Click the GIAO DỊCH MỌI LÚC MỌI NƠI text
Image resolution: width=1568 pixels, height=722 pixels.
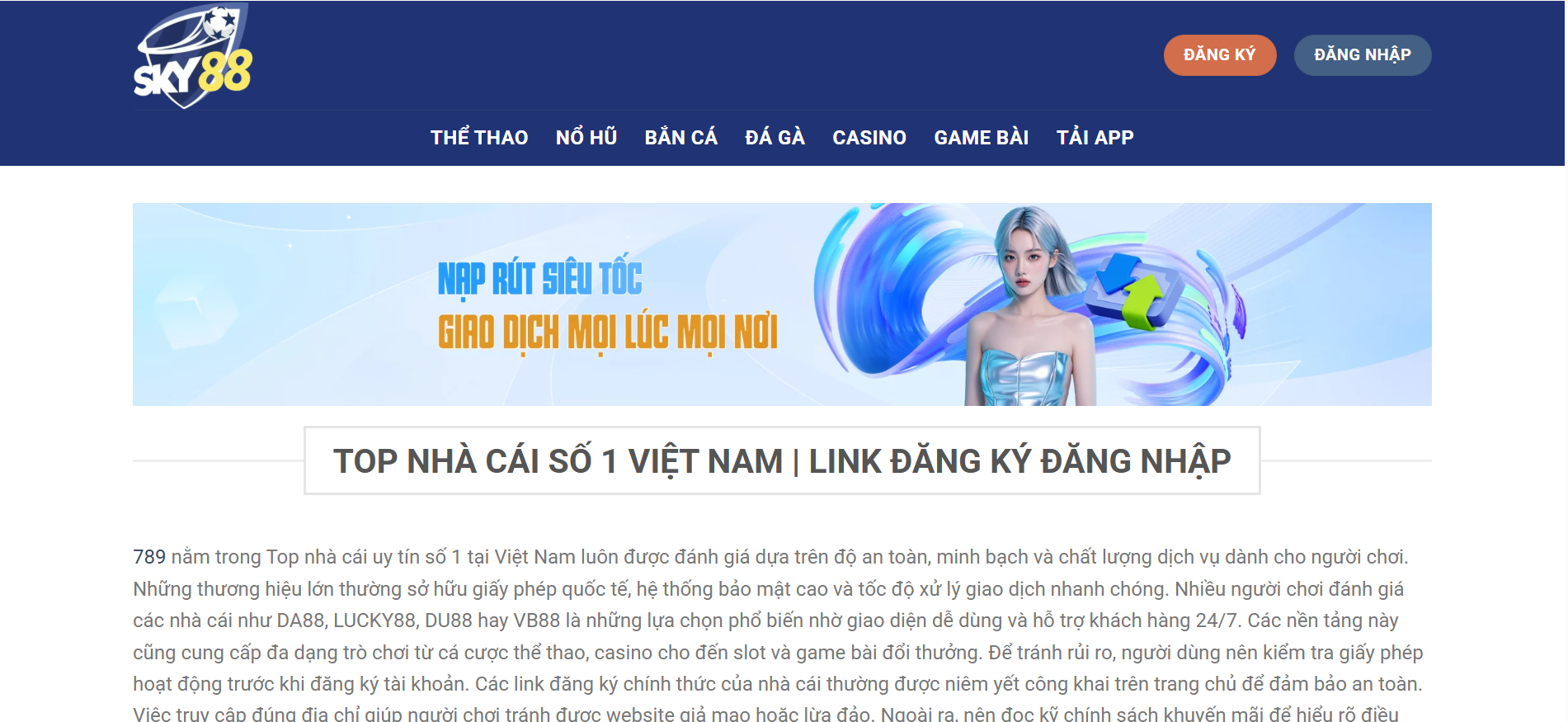(x=608, y=333)
